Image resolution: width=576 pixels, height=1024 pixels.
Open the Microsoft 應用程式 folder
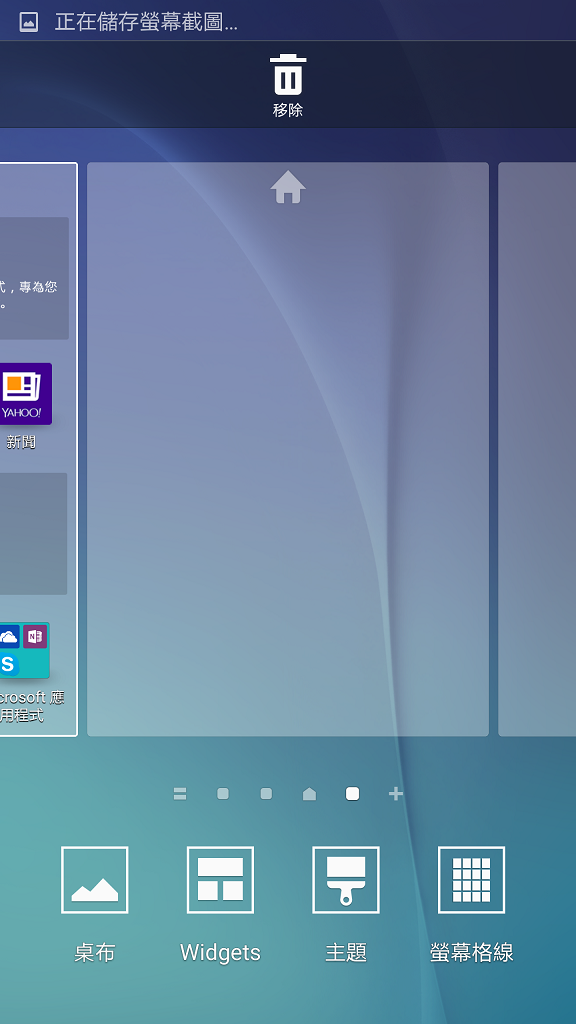(24, 650)
